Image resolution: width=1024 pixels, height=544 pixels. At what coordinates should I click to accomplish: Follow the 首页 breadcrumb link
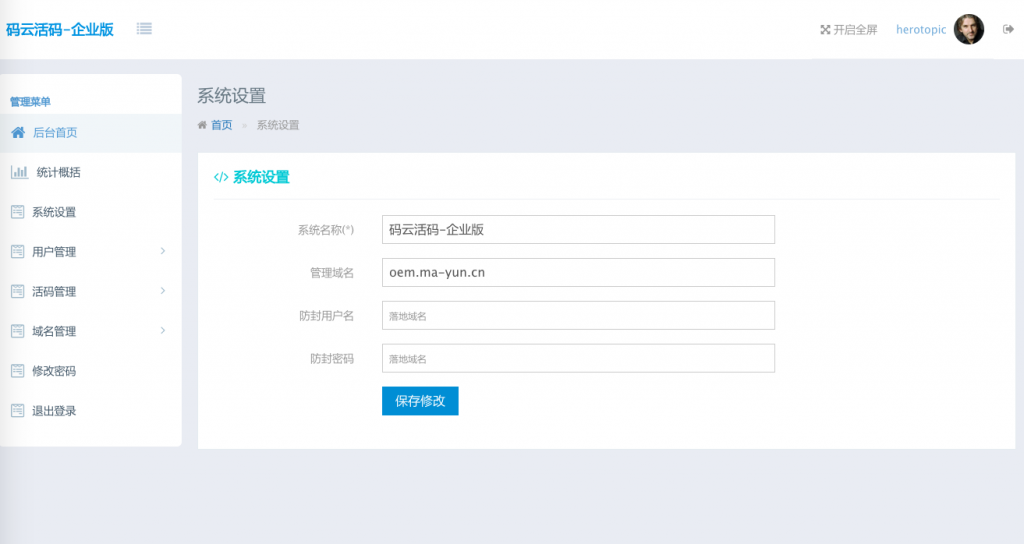[221, 125]
